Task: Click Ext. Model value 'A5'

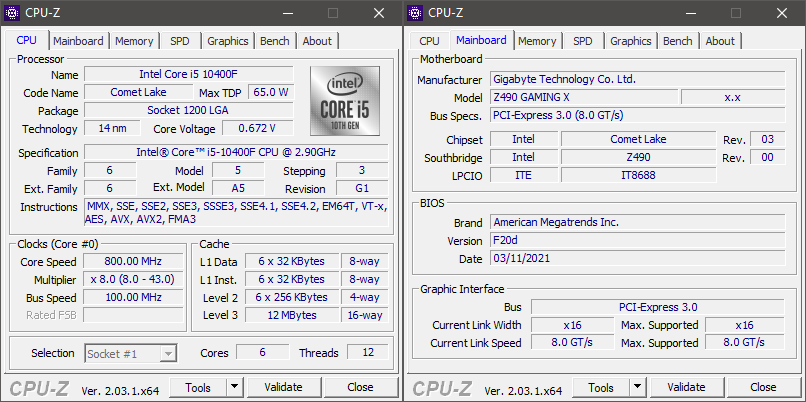Action: tap(238, 188)
